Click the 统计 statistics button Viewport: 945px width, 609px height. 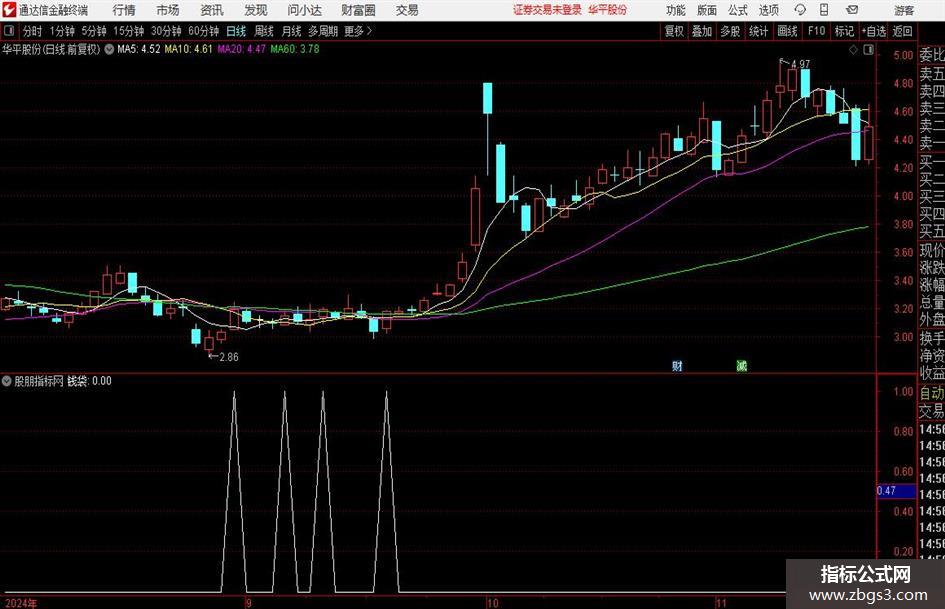pos(759,31)
